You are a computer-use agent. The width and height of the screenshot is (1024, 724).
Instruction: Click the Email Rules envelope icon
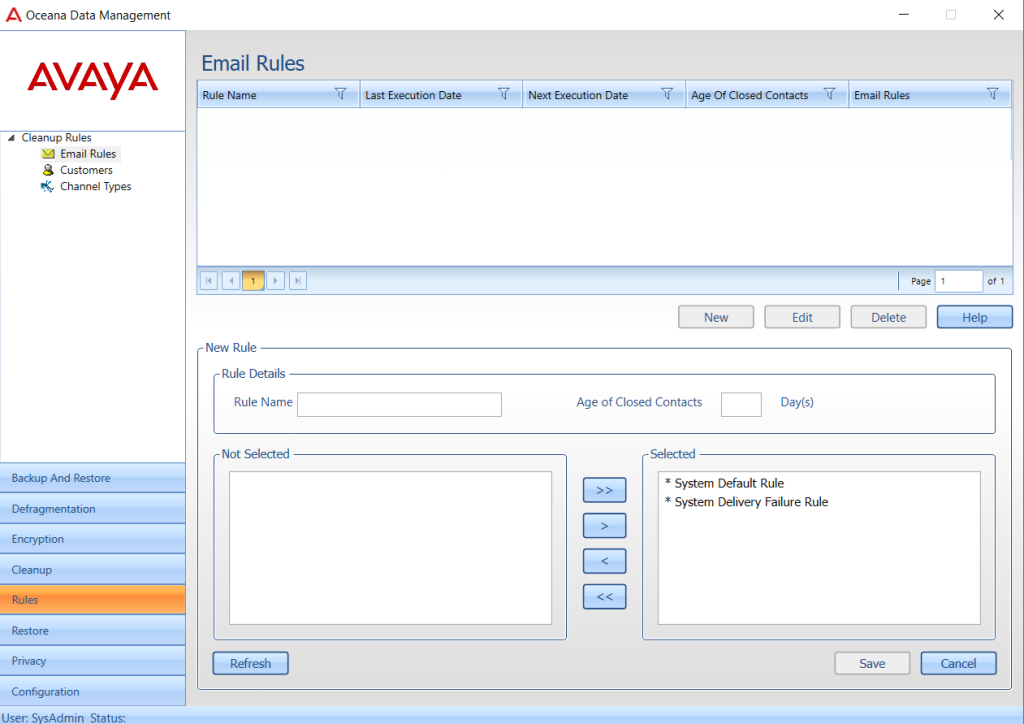pos(48,154)
